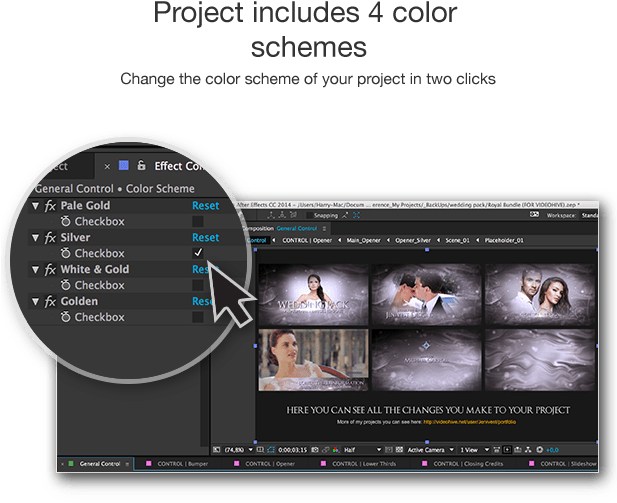Toggle mask and shape path visibility icon
Viewport: 617px width, 503px height.
(x=271, y=450)
